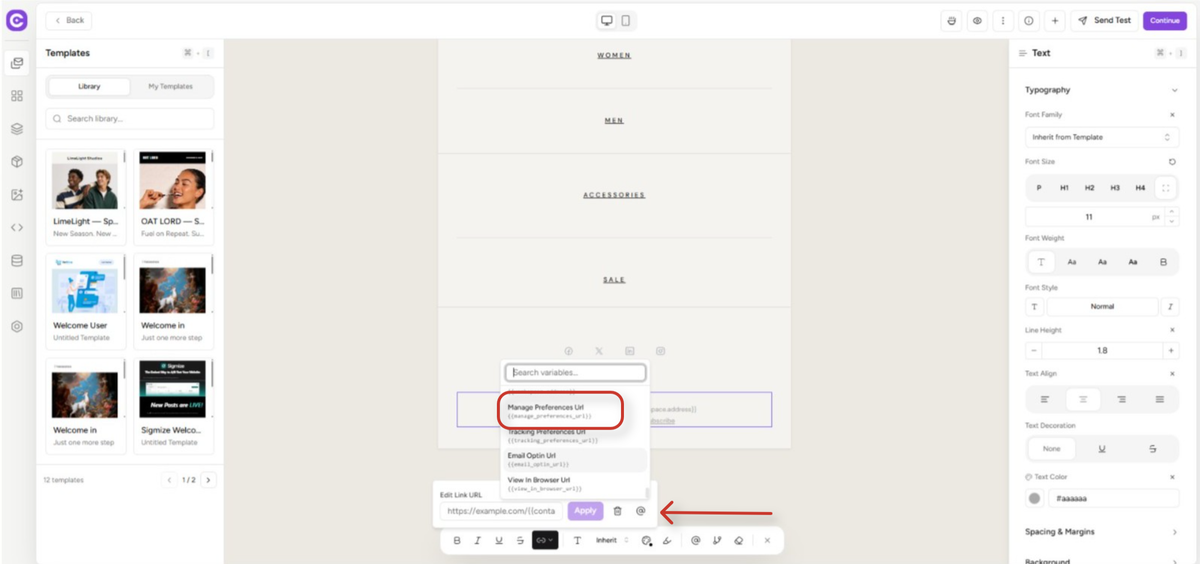1200x564 pixels.
Task: Switch to the My Templates tab
Action: point(170,87)
